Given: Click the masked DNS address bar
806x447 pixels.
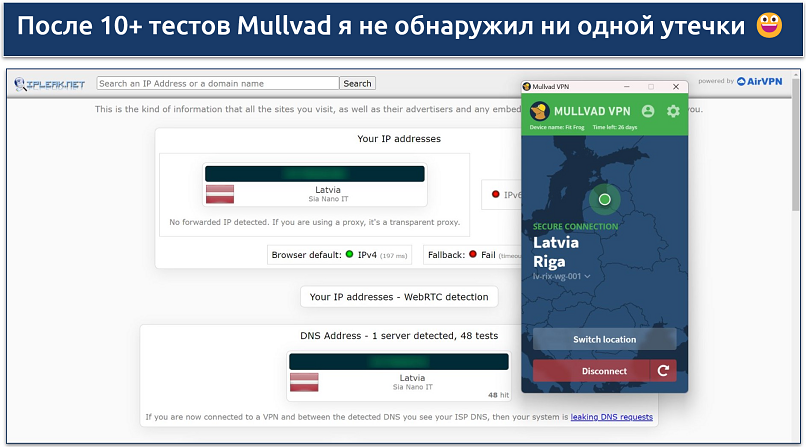Looking at the screenshot, I should [x=399, y=362].
